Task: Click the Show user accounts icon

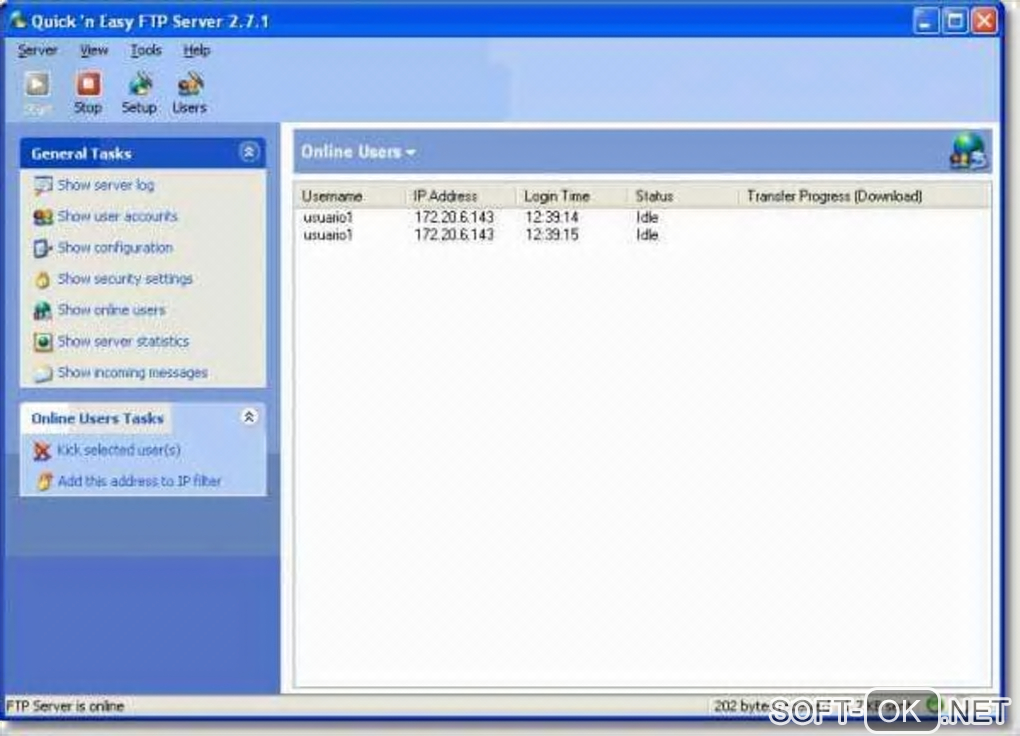Action: (x=43, y=217)
